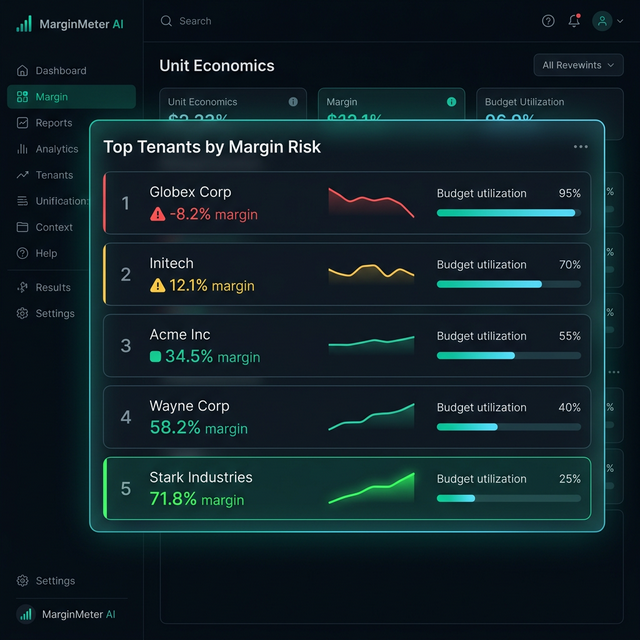Click the -8.2% margin value

tap(213, 214)
